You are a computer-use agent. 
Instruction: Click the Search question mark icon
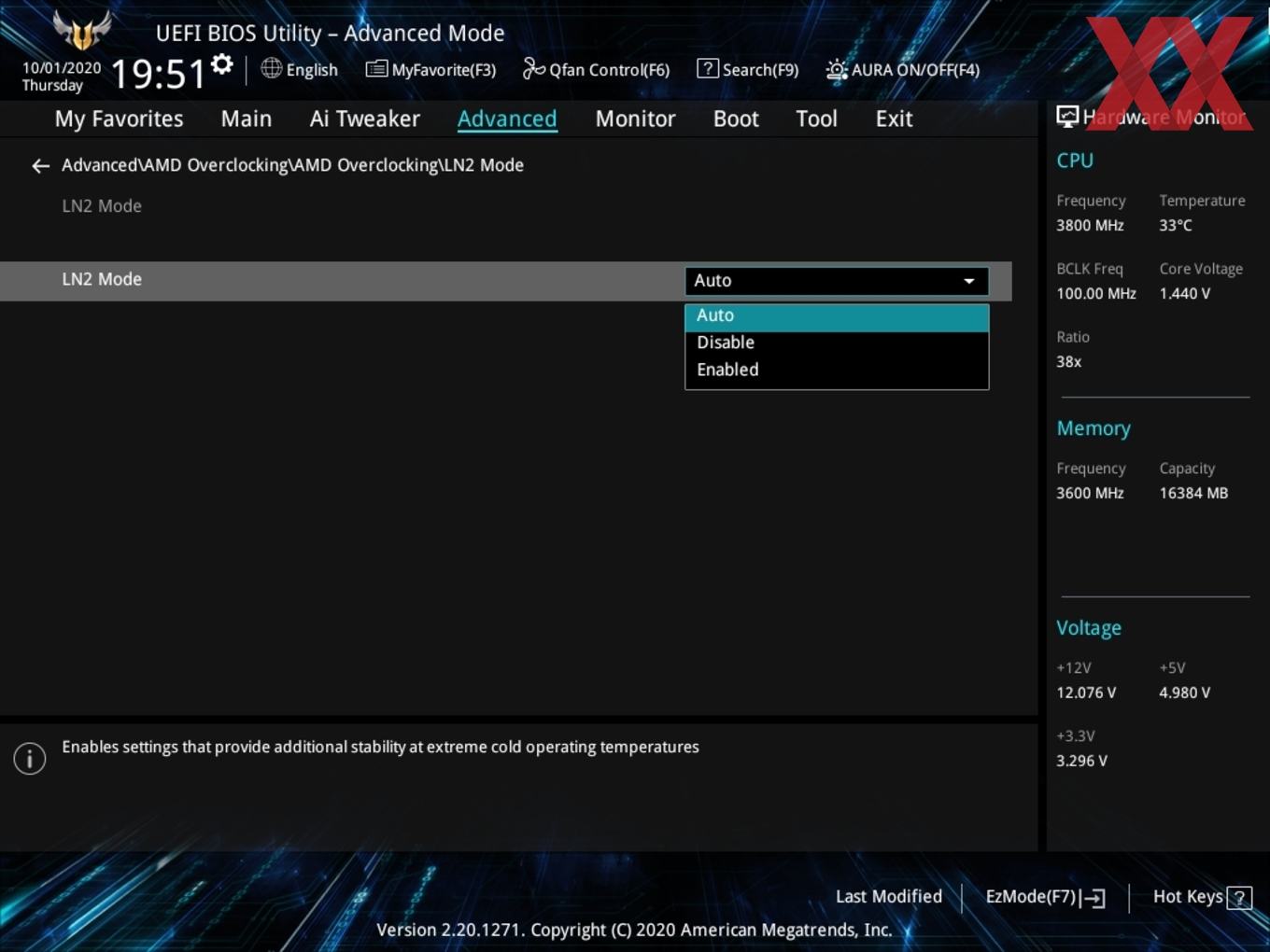click(x=708, y=68)
